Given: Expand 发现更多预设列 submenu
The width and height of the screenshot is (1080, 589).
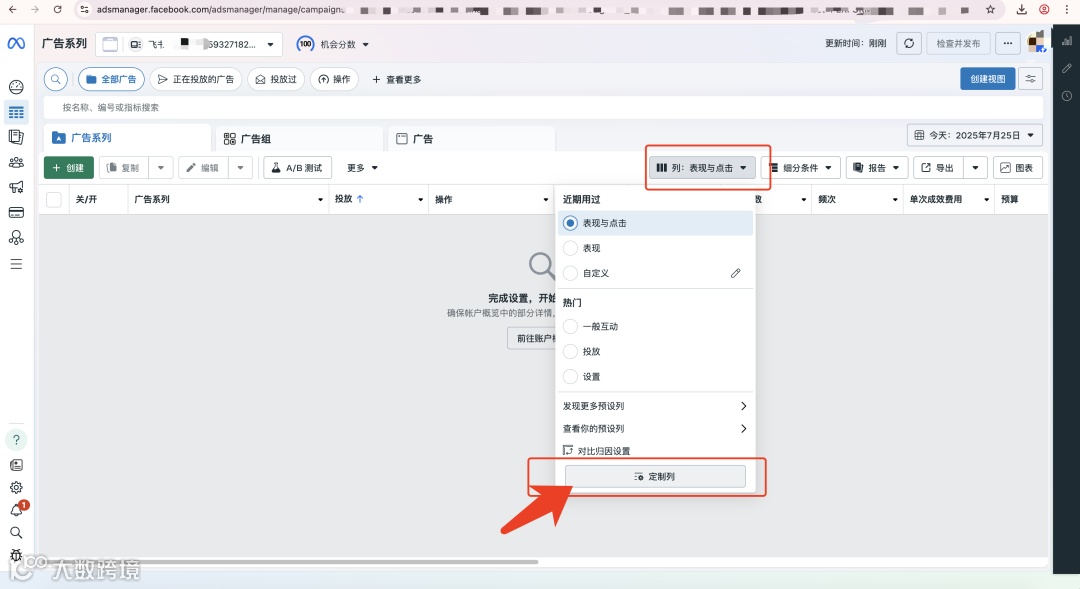Looking at the screenshot, I should point(655,406).
